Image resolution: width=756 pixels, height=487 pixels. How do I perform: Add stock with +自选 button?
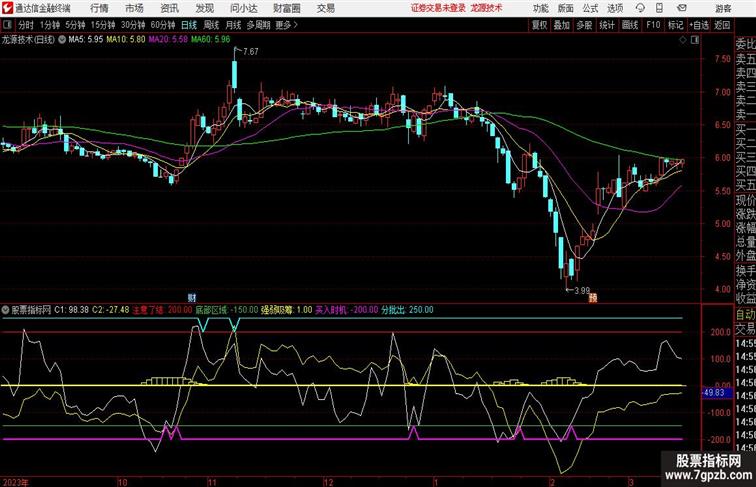(699, 25)
